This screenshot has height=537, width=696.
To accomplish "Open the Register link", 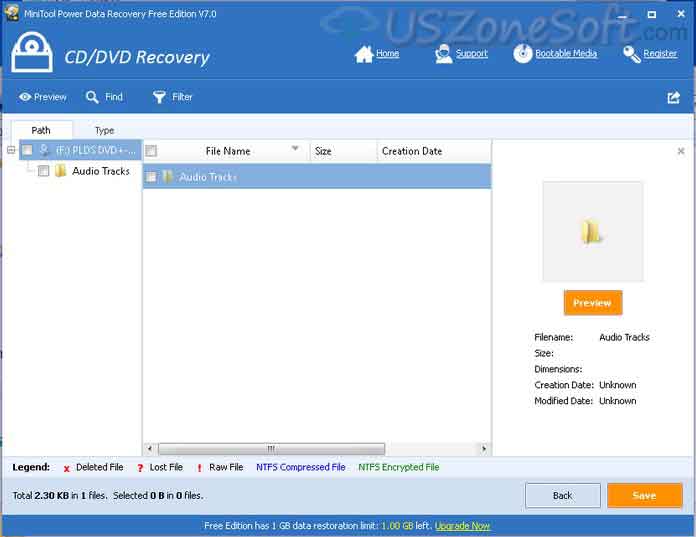I will (660, 53).
